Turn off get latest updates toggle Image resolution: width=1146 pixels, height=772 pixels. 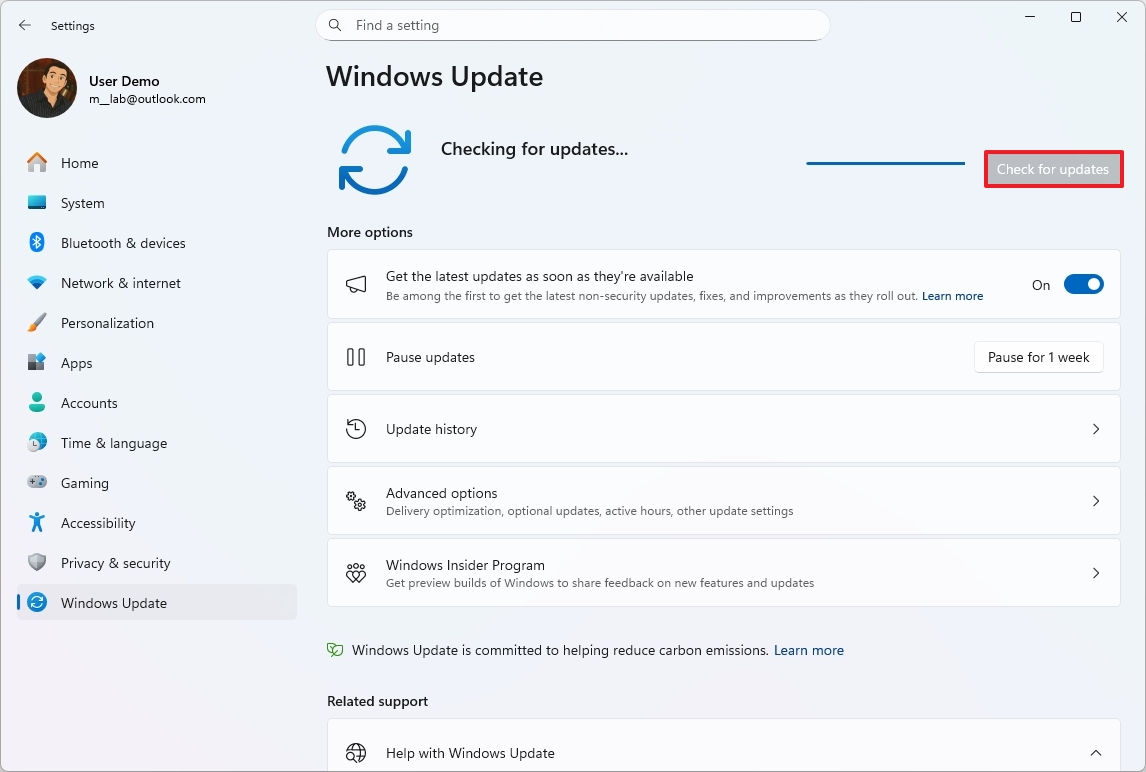coord(1083,285)
